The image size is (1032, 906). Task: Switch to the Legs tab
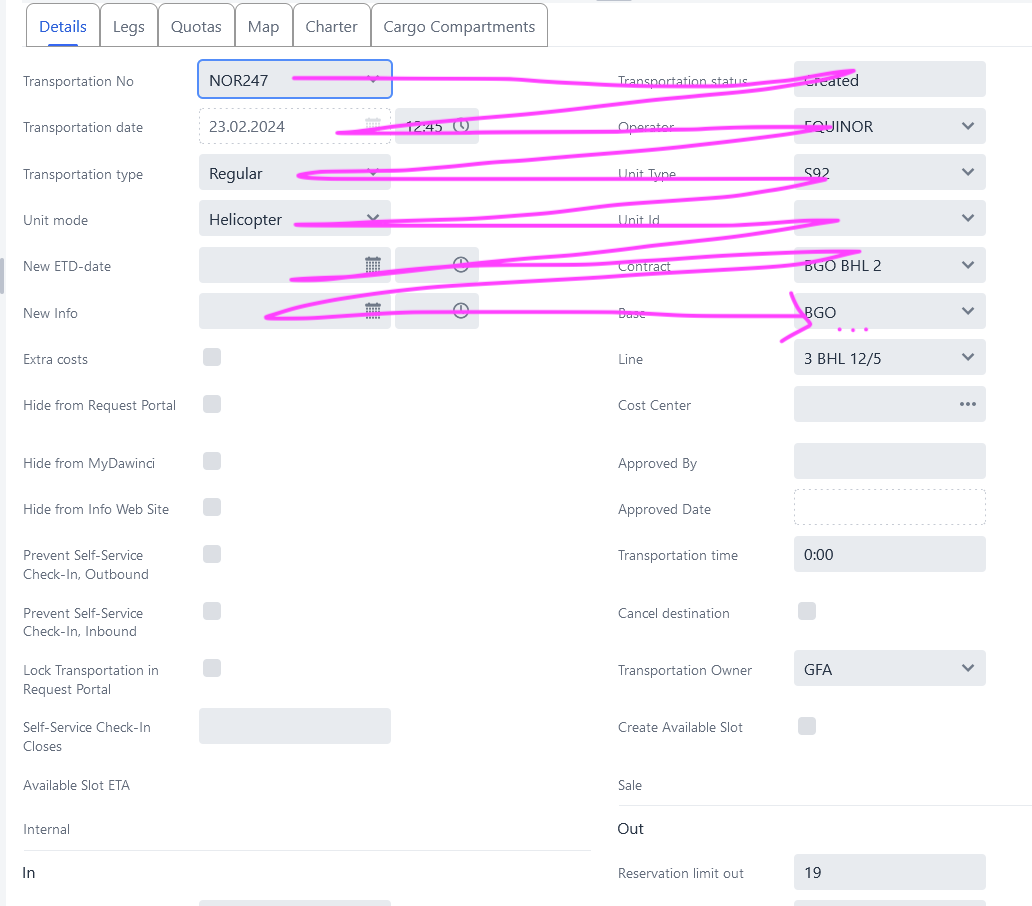(129, 27)
